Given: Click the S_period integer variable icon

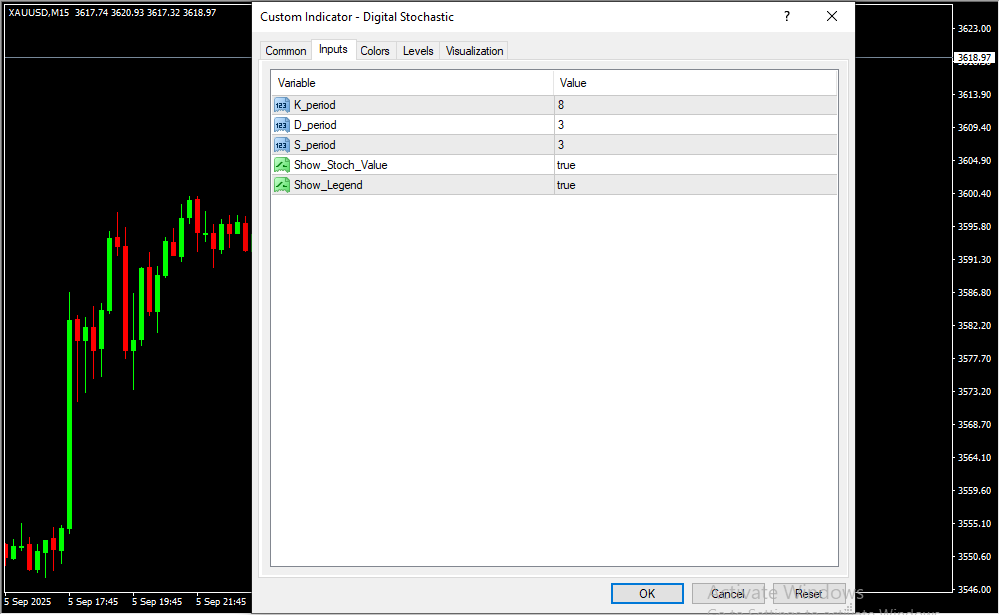Looking at the screenshot, I should point(282,145).
